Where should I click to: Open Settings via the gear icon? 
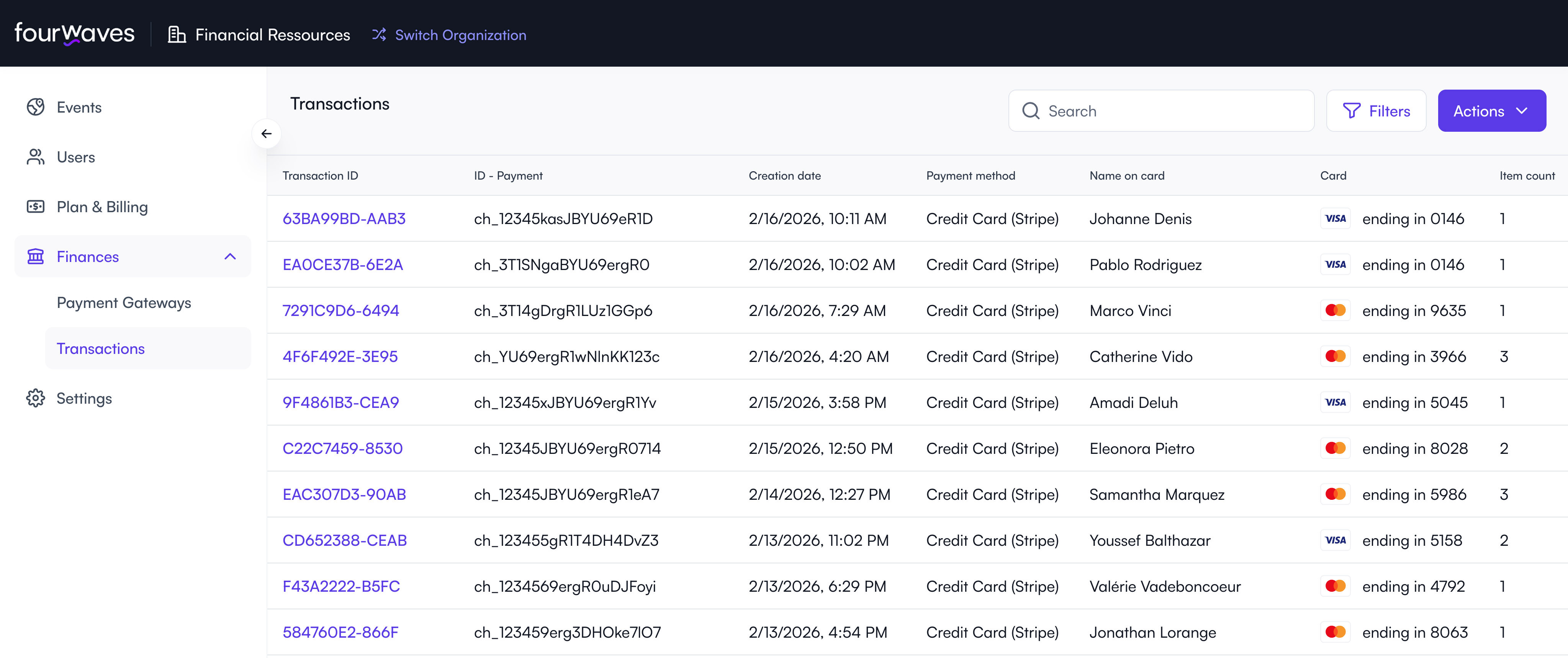point(35,398)
